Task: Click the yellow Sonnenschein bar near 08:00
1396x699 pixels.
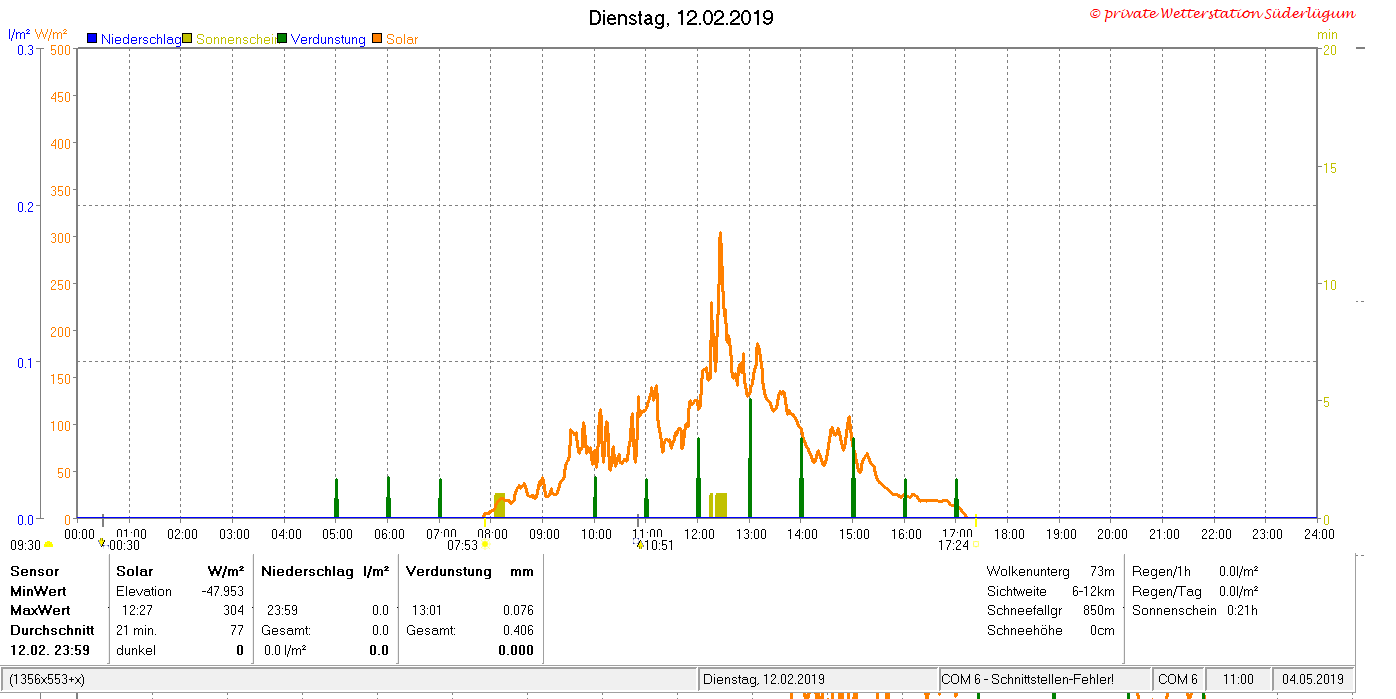Action: (x=499, y=505)
